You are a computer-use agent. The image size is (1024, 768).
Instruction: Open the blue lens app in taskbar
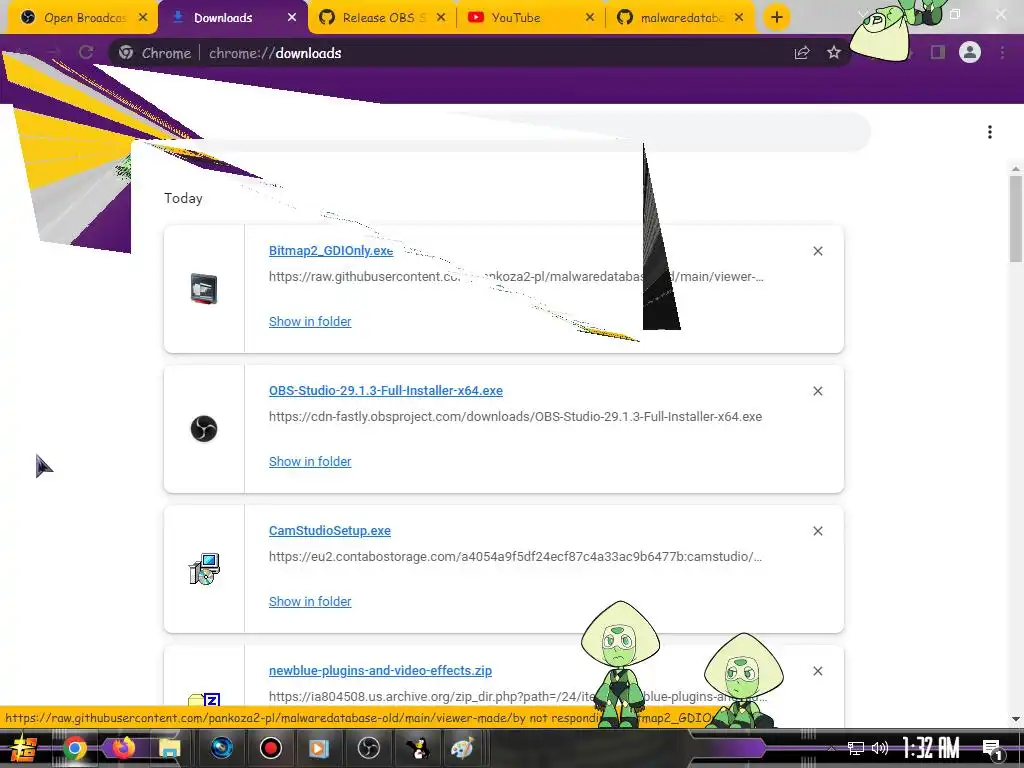[222, 748]
